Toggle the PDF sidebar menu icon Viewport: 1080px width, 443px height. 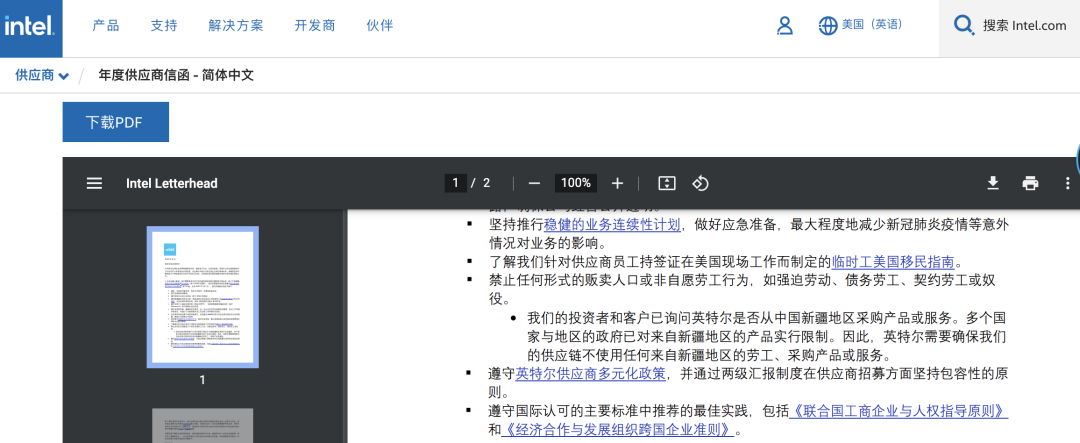point(94,183)
